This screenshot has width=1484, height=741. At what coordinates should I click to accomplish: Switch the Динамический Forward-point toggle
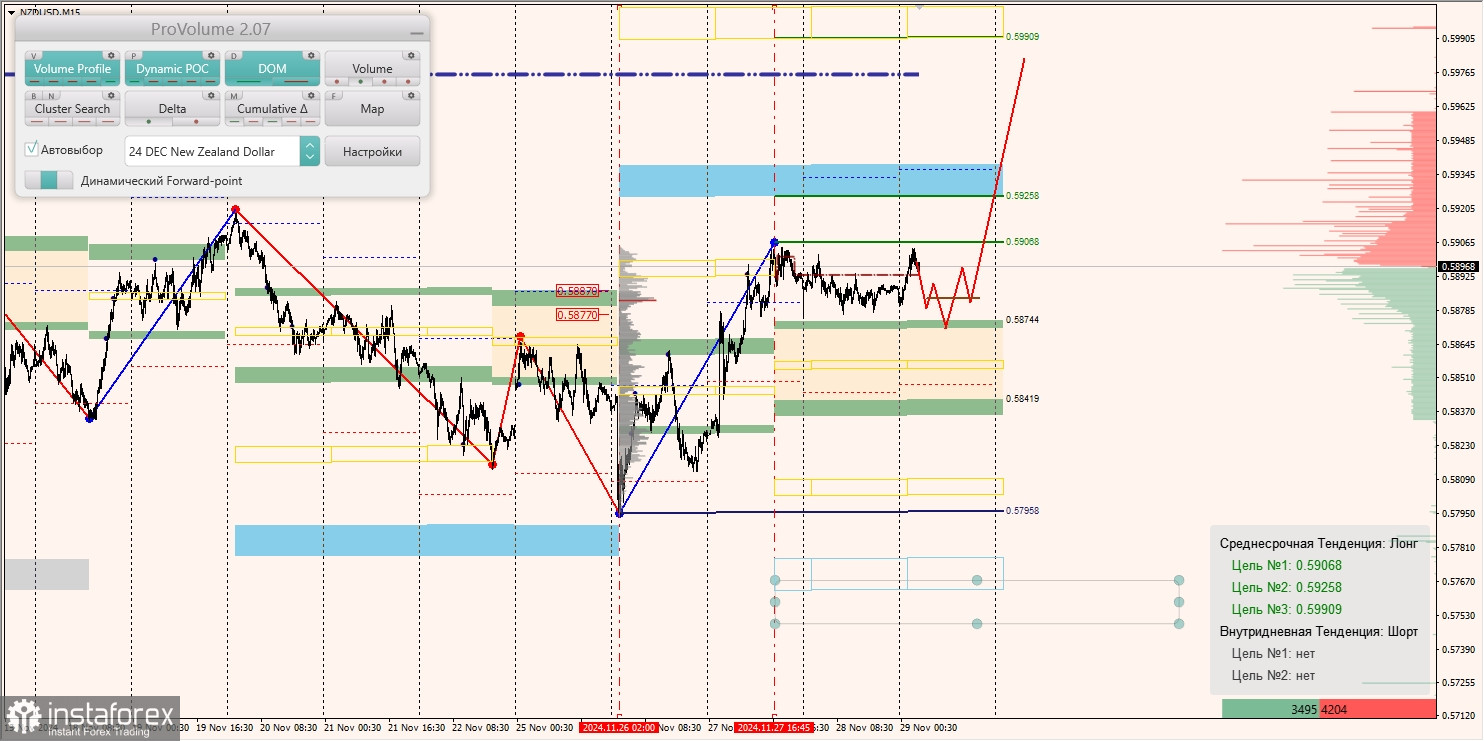(49, 180)
